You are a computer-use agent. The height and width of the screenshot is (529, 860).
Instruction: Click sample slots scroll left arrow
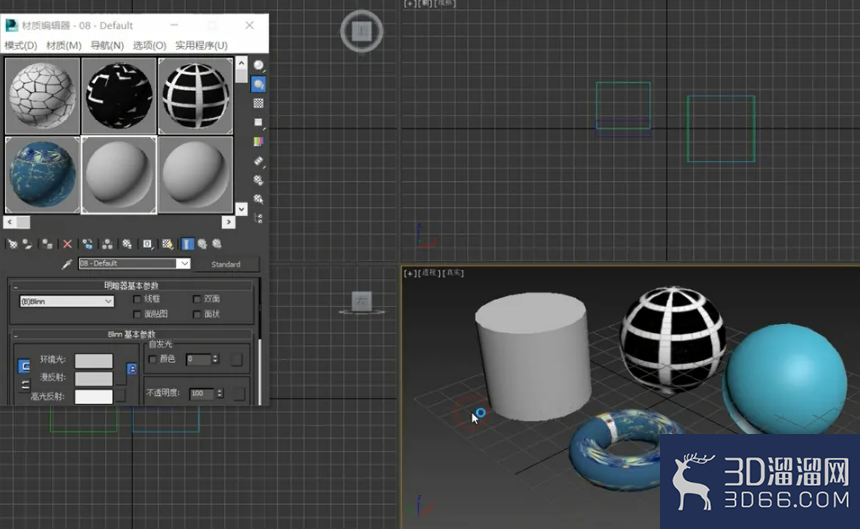point(10,222)
